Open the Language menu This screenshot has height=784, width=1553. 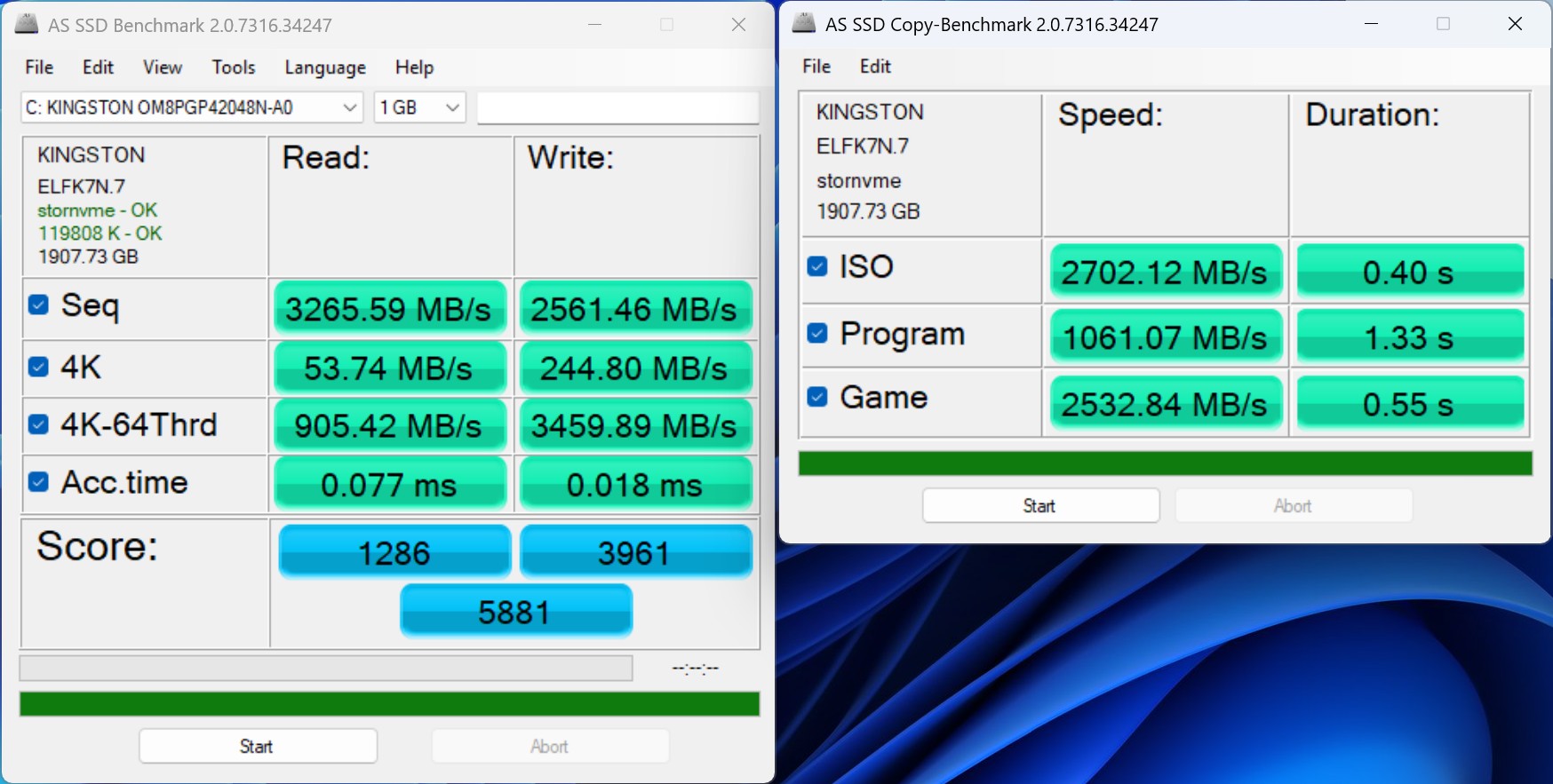coord(325,67)
